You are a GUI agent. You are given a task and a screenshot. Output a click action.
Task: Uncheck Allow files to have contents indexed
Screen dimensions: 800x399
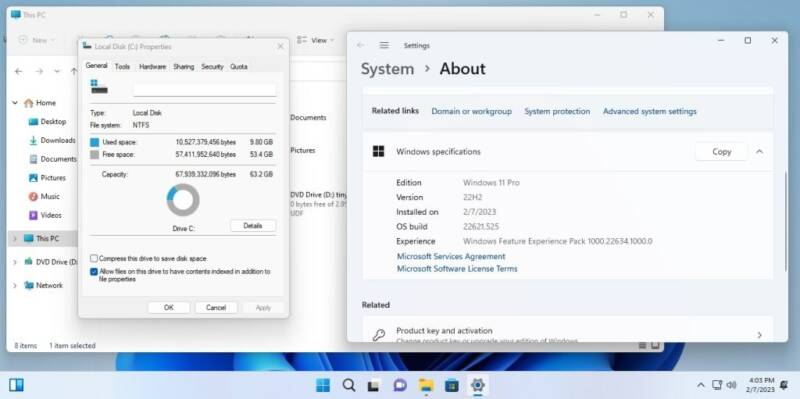[94, 272]
